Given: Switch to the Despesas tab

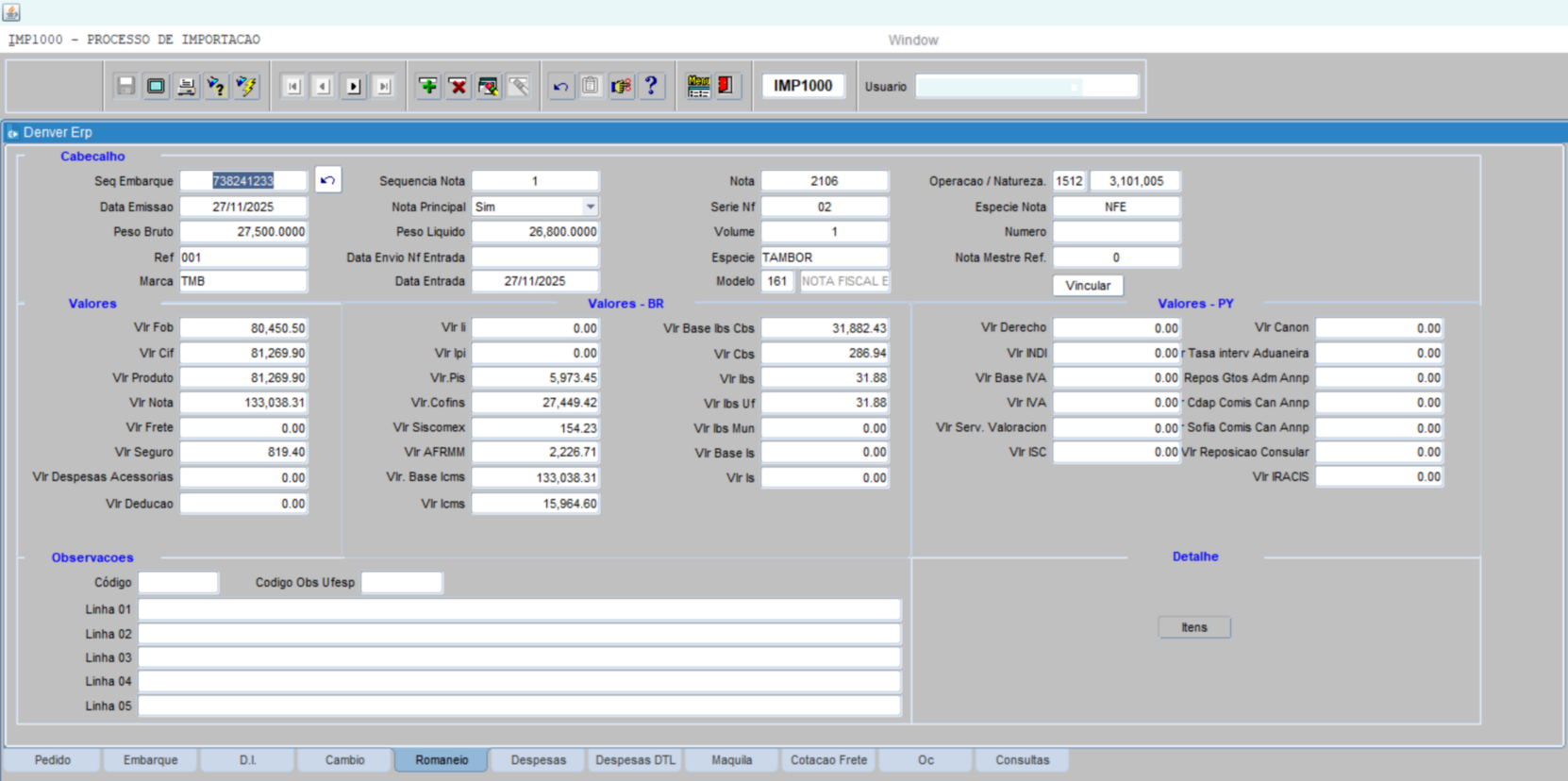Looking at the screenshot, I should [x=538, y=760].
